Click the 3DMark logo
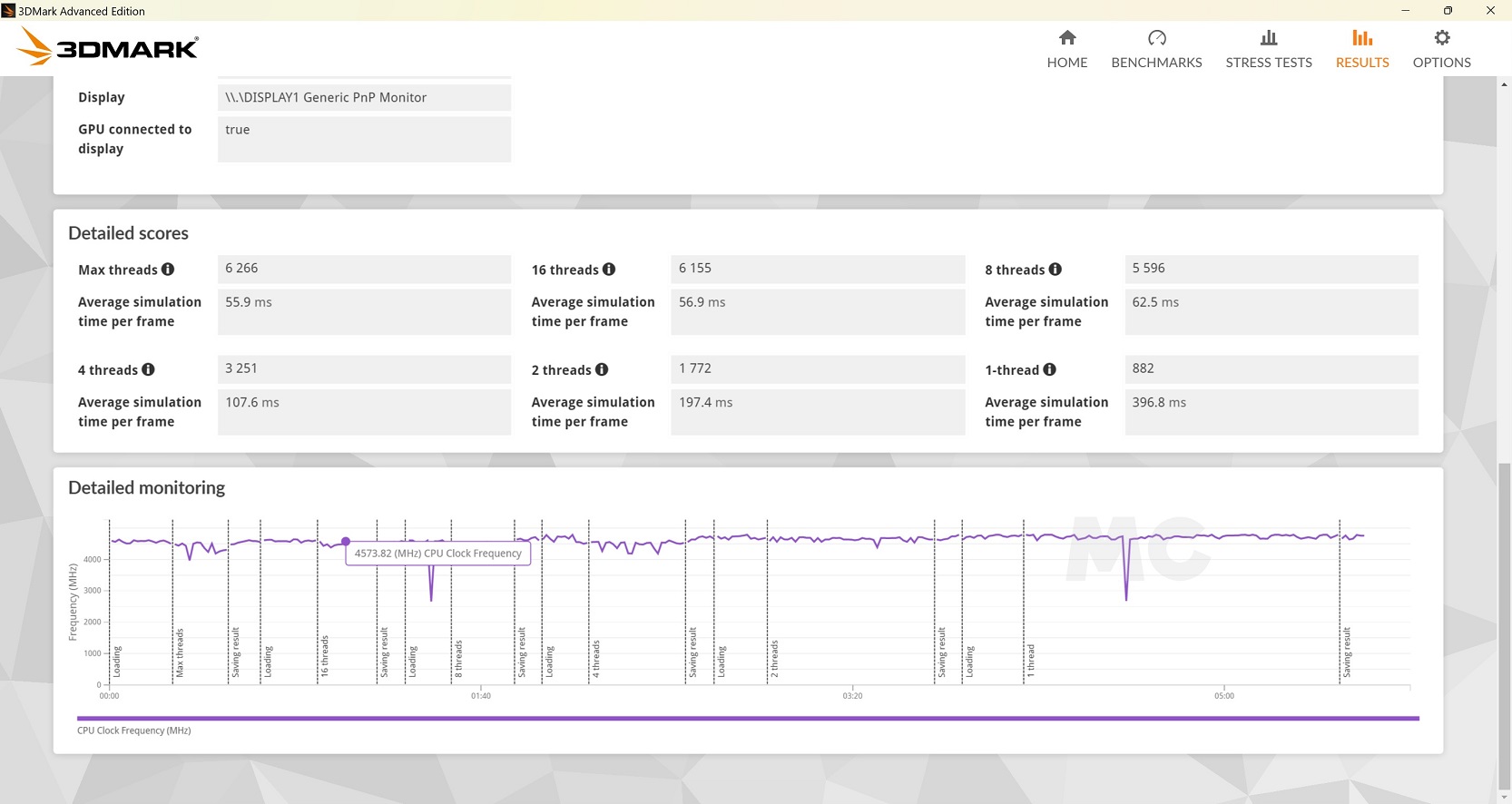The image size is (1512, 804). (109, 47)
